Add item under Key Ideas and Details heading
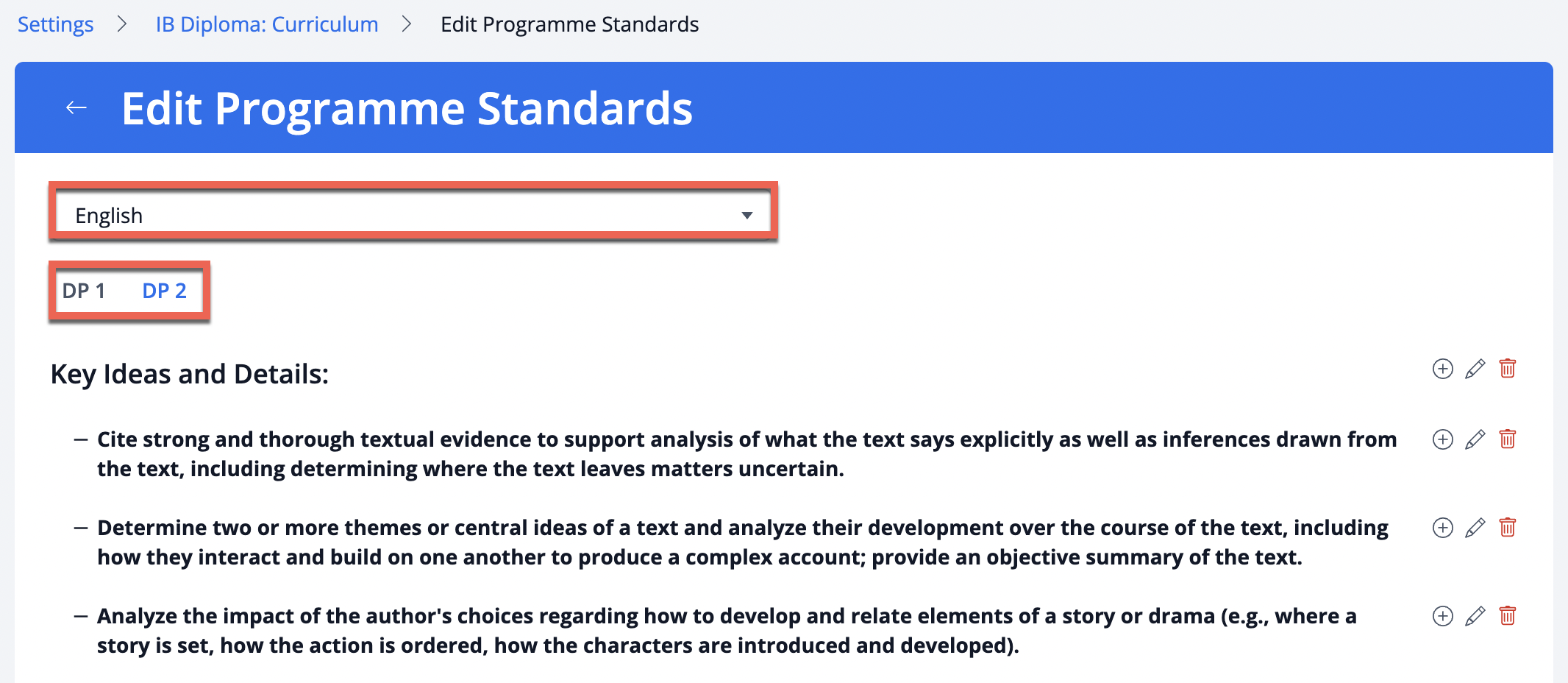1568x683 pixels. (1443, 369)
